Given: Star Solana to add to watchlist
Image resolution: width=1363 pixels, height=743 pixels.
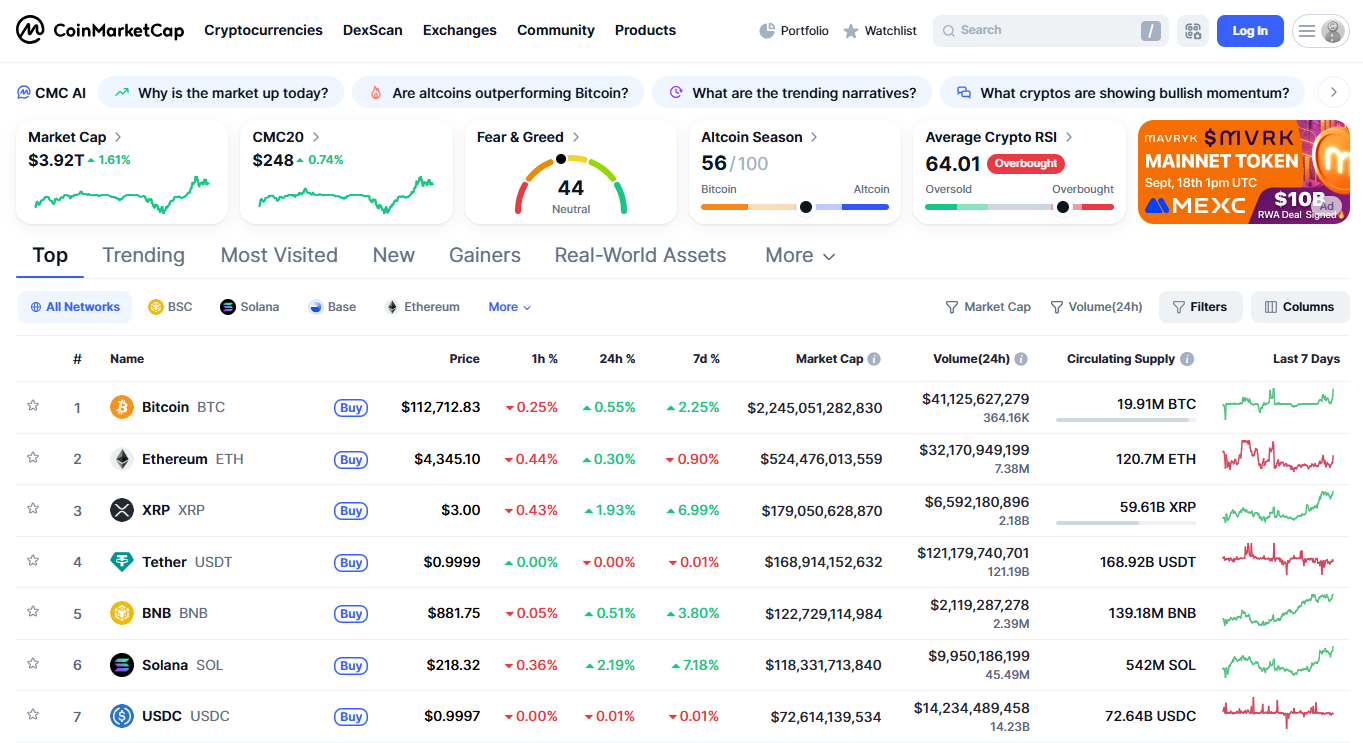Looking at the screenshot, I should [x=33, y=663].
